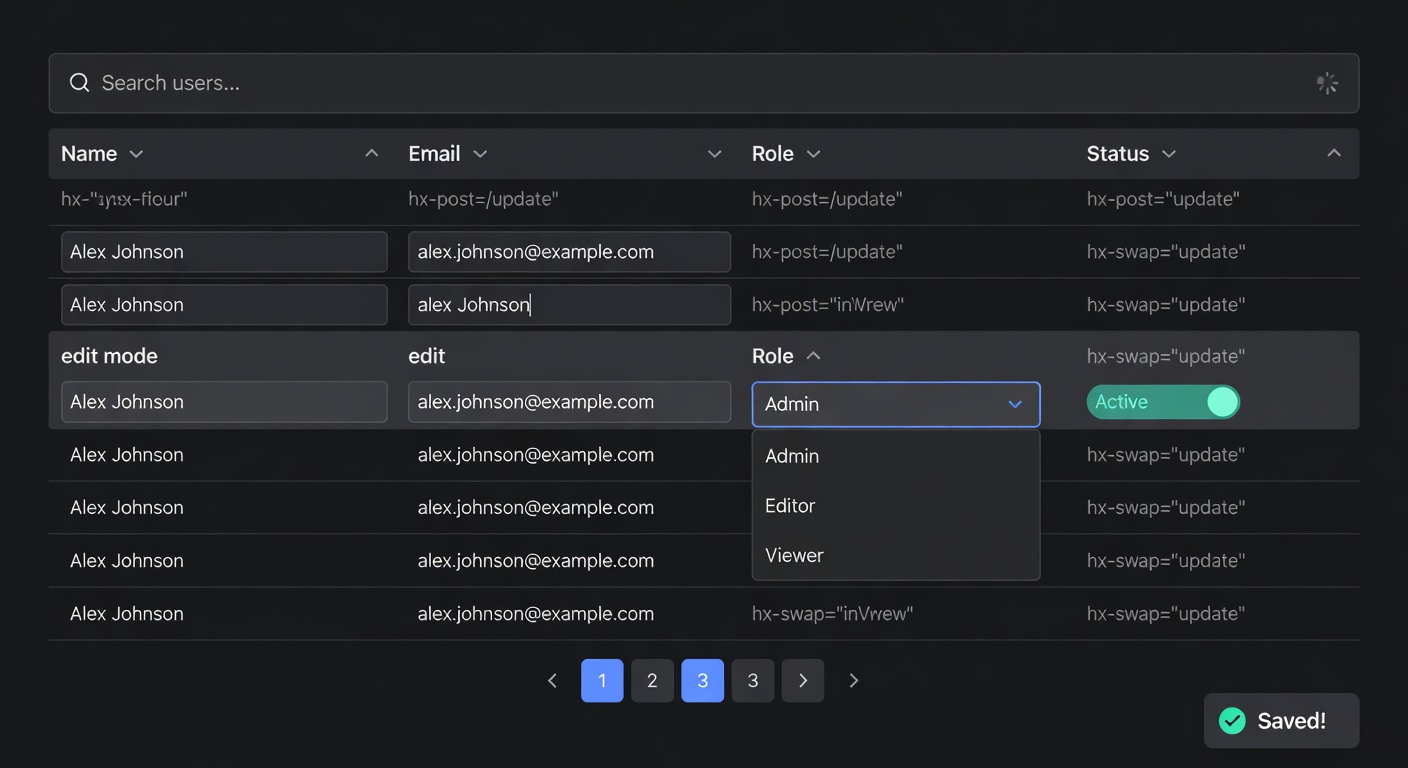The height and width of the screenshot is (768, 1408).
Task: Click the email cell in the 'hx-swap="inVrew"' row
Action: coord(536,614)
